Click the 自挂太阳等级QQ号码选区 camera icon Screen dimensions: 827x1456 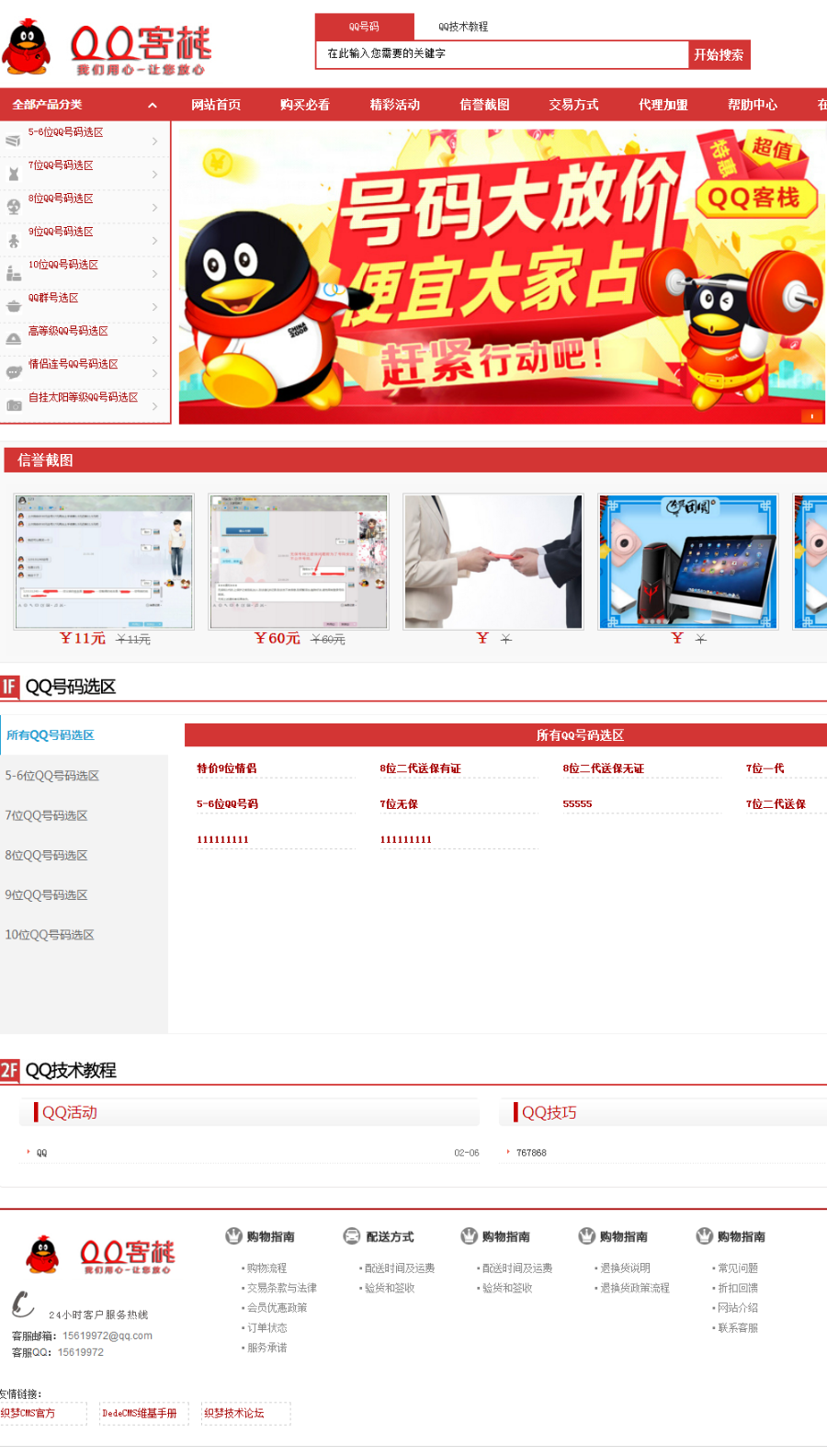pyautogui.click(x=13, y=405)
